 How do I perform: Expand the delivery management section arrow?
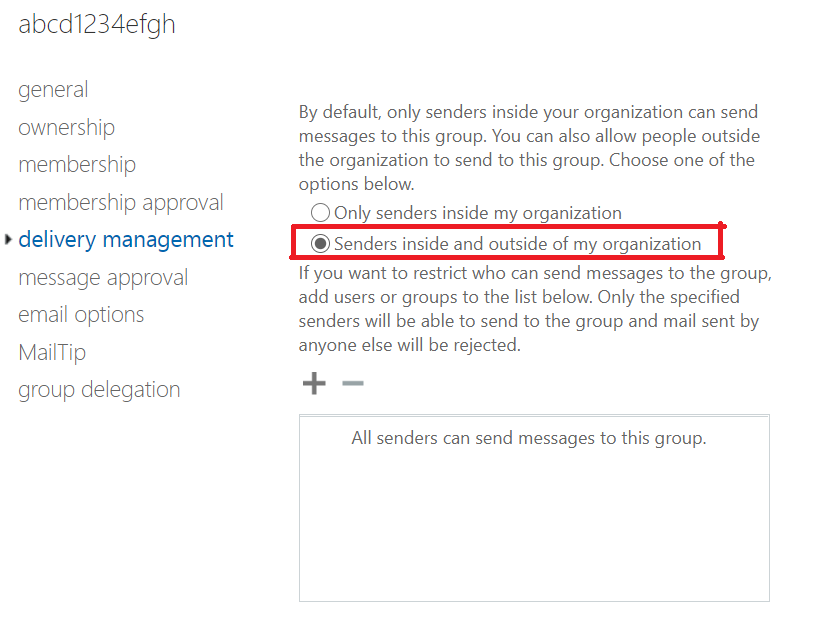pyautogui.click(x=7, y=240)
